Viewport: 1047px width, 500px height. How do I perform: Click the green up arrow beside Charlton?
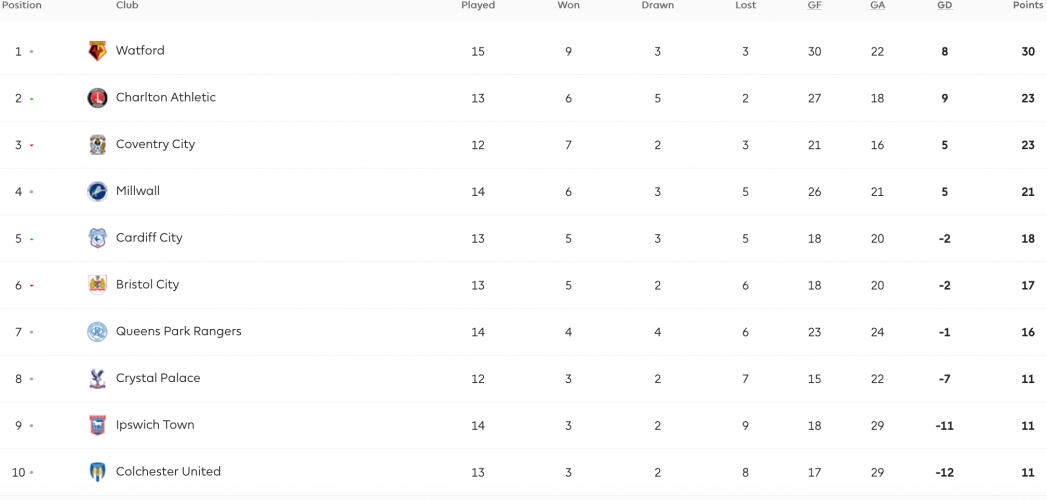31,99
